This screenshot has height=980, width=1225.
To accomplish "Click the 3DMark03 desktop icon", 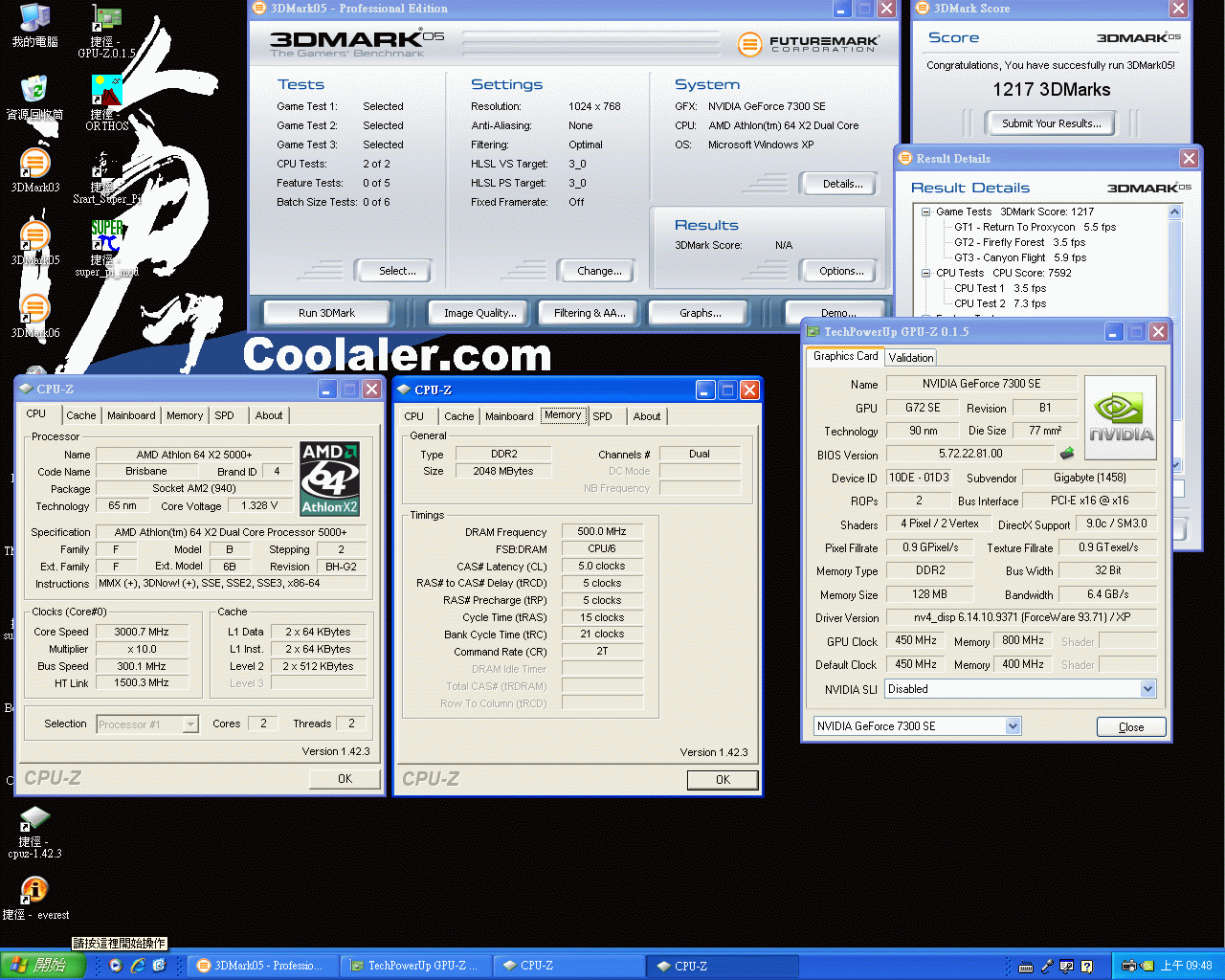I will tap(34, 165).
